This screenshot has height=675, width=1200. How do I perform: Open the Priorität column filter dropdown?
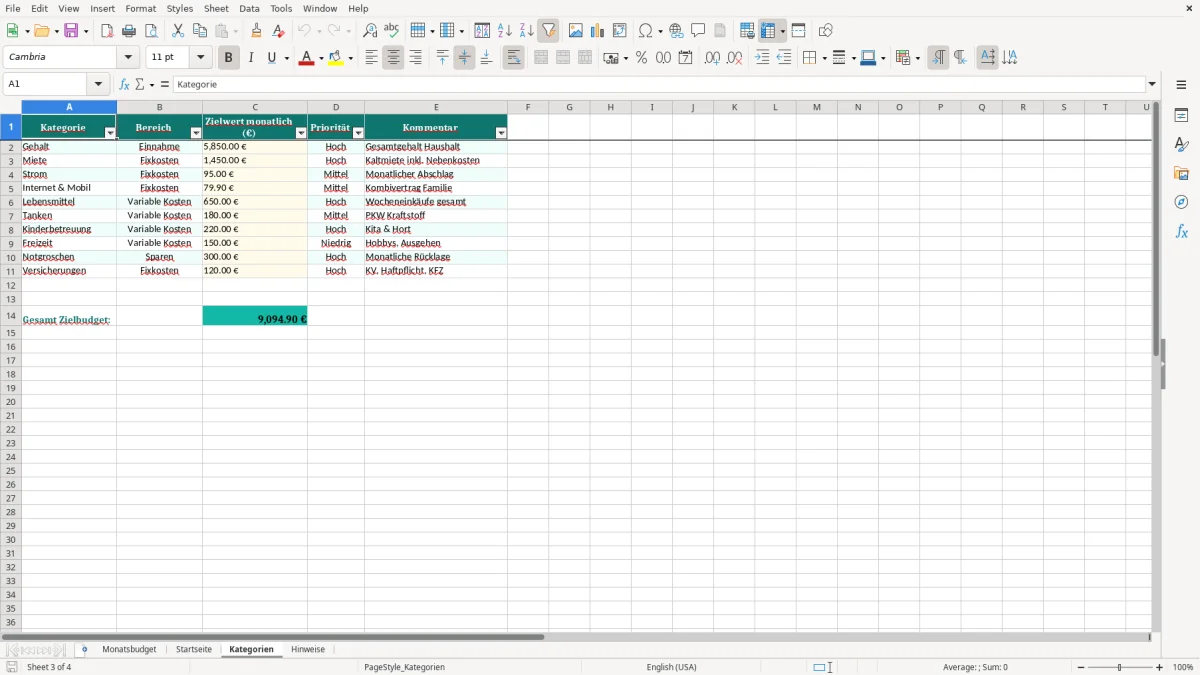[x=358, y=133]
